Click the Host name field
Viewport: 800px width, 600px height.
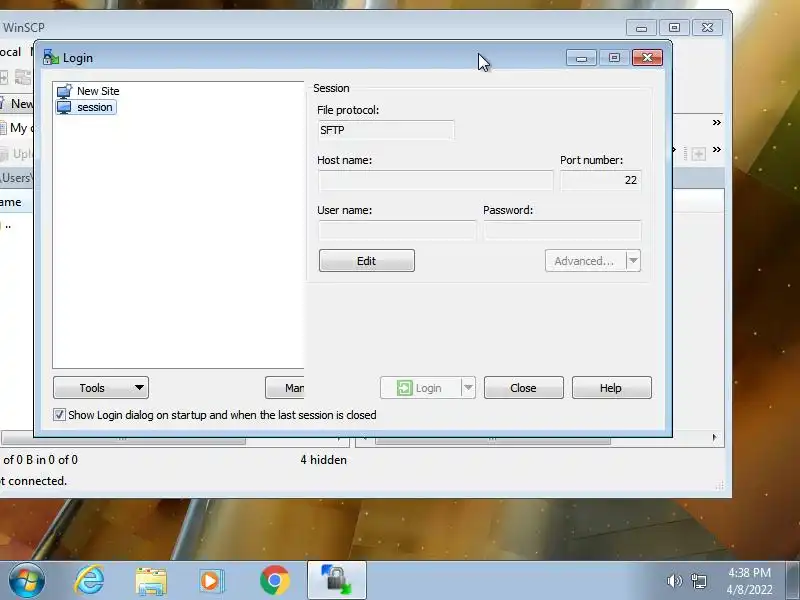[436, 180]
